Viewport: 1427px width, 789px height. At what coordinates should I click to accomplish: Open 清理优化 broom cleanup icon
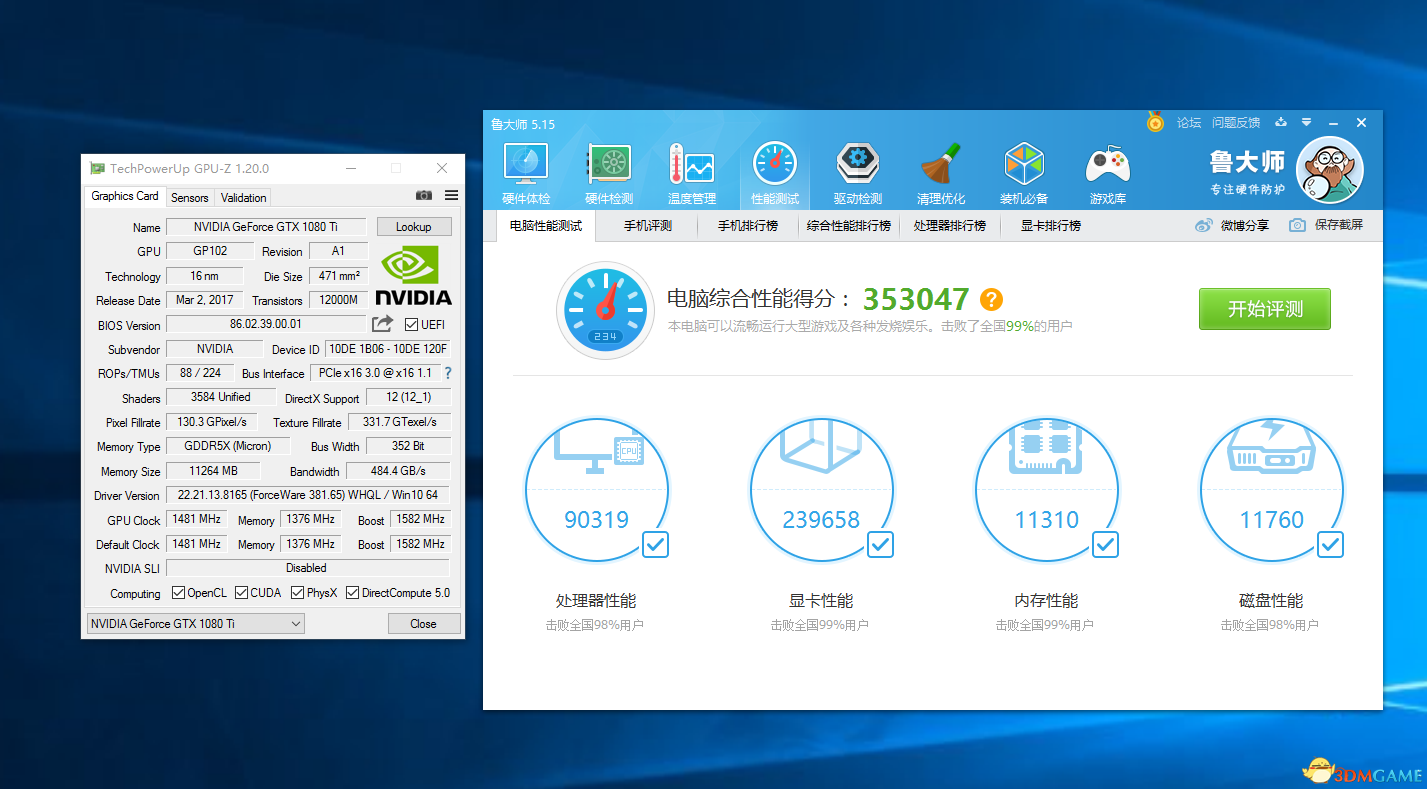pyautogui.click(x=941, y=165)
